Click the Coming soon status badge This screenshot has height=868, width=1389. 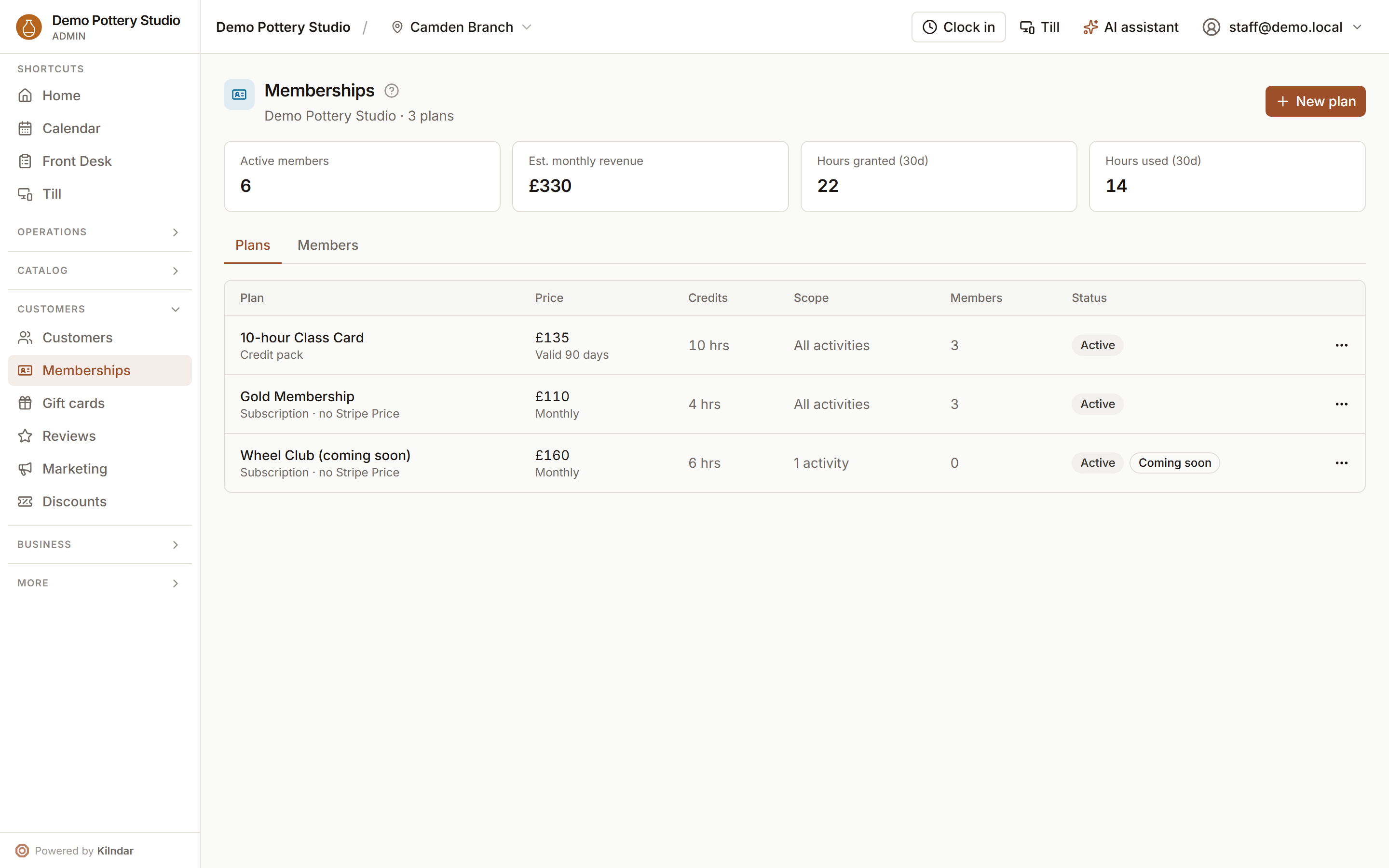[1174, 463]
